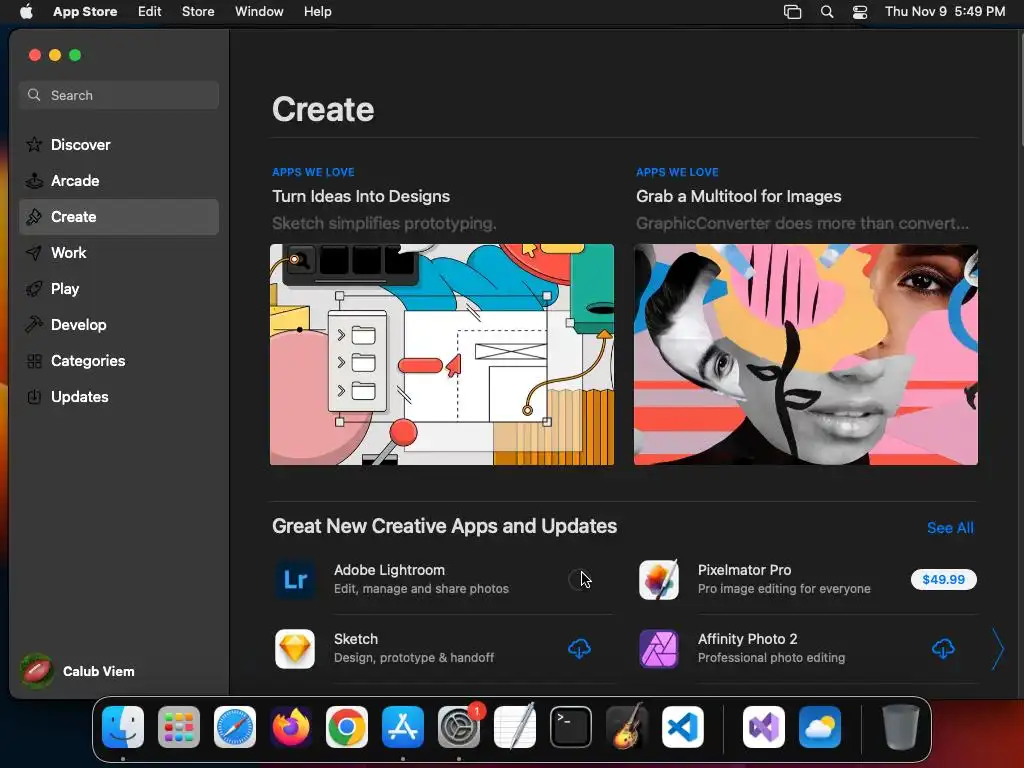Open Finder from the Dock
1024x768 pixels.
(123, 727)
